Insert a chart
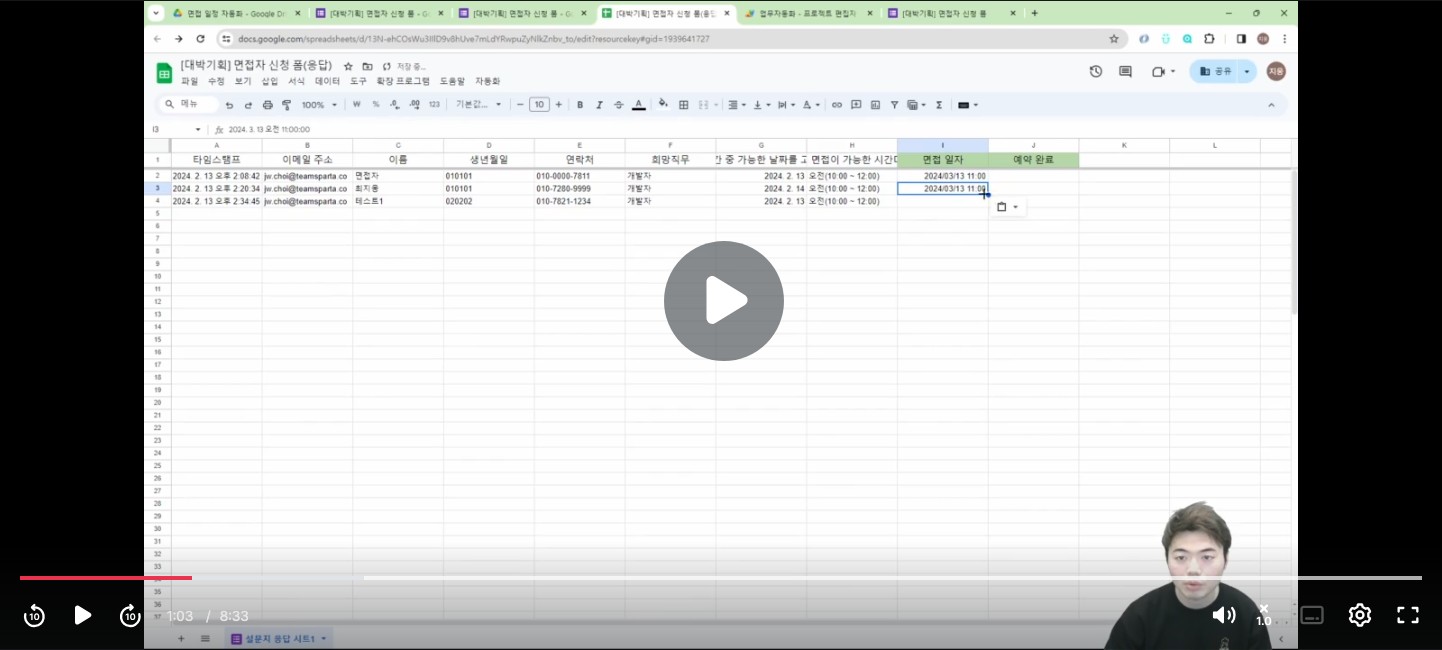 (875, 105)
